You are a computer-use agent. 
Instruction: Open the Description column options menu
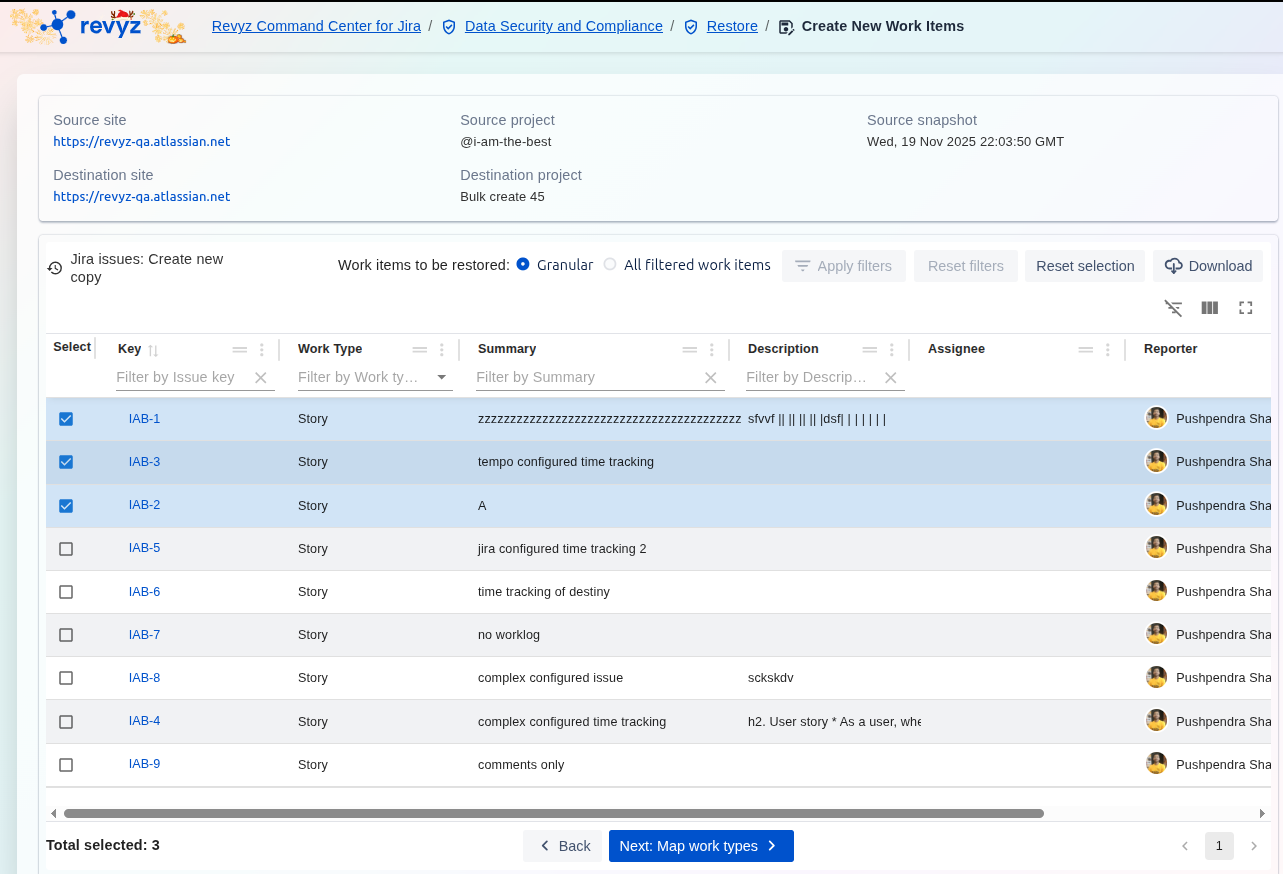pos(892,350)
